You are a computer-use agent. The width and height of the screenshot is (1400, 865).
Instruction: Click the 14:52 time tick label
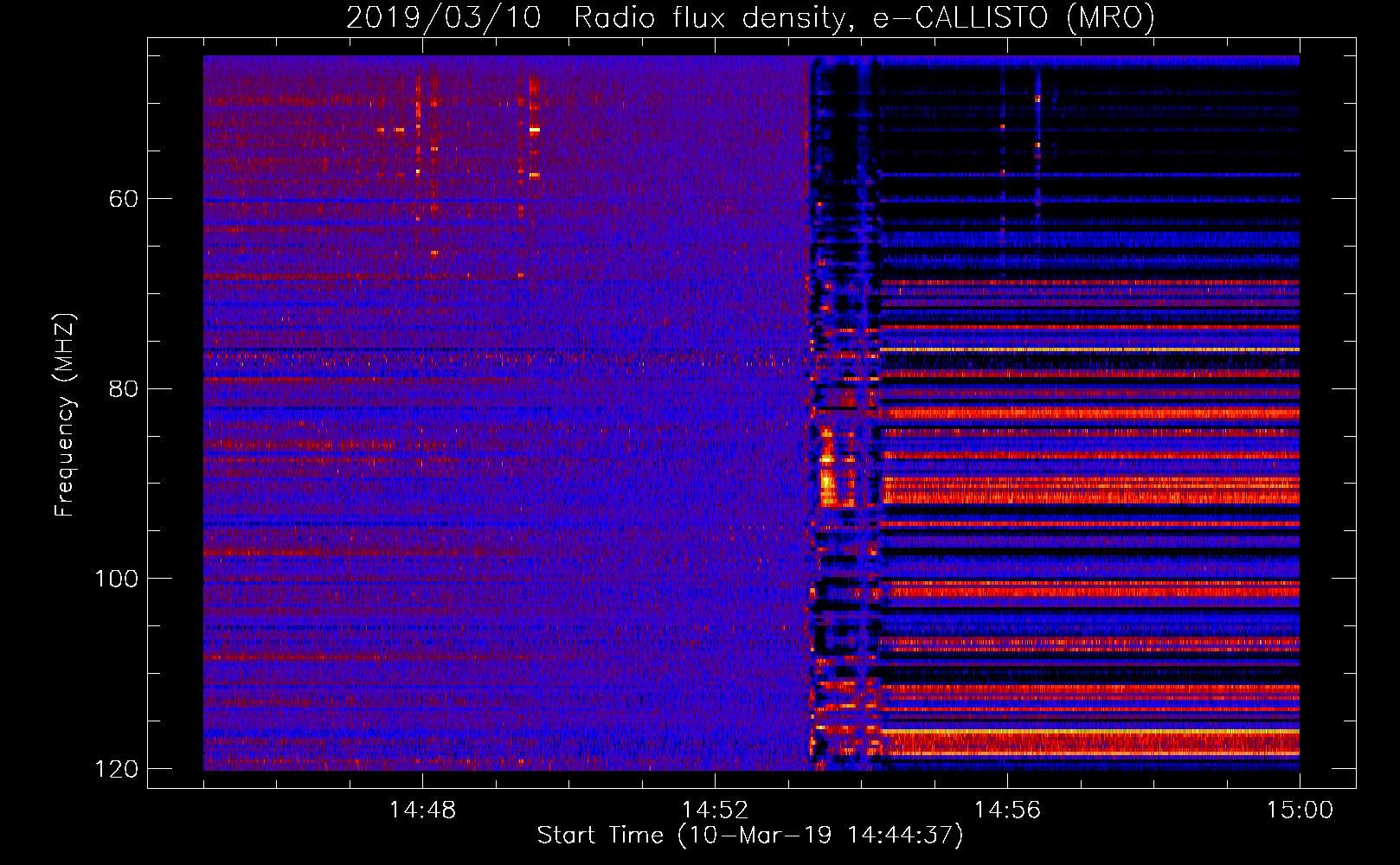click(x=715, y=811)
